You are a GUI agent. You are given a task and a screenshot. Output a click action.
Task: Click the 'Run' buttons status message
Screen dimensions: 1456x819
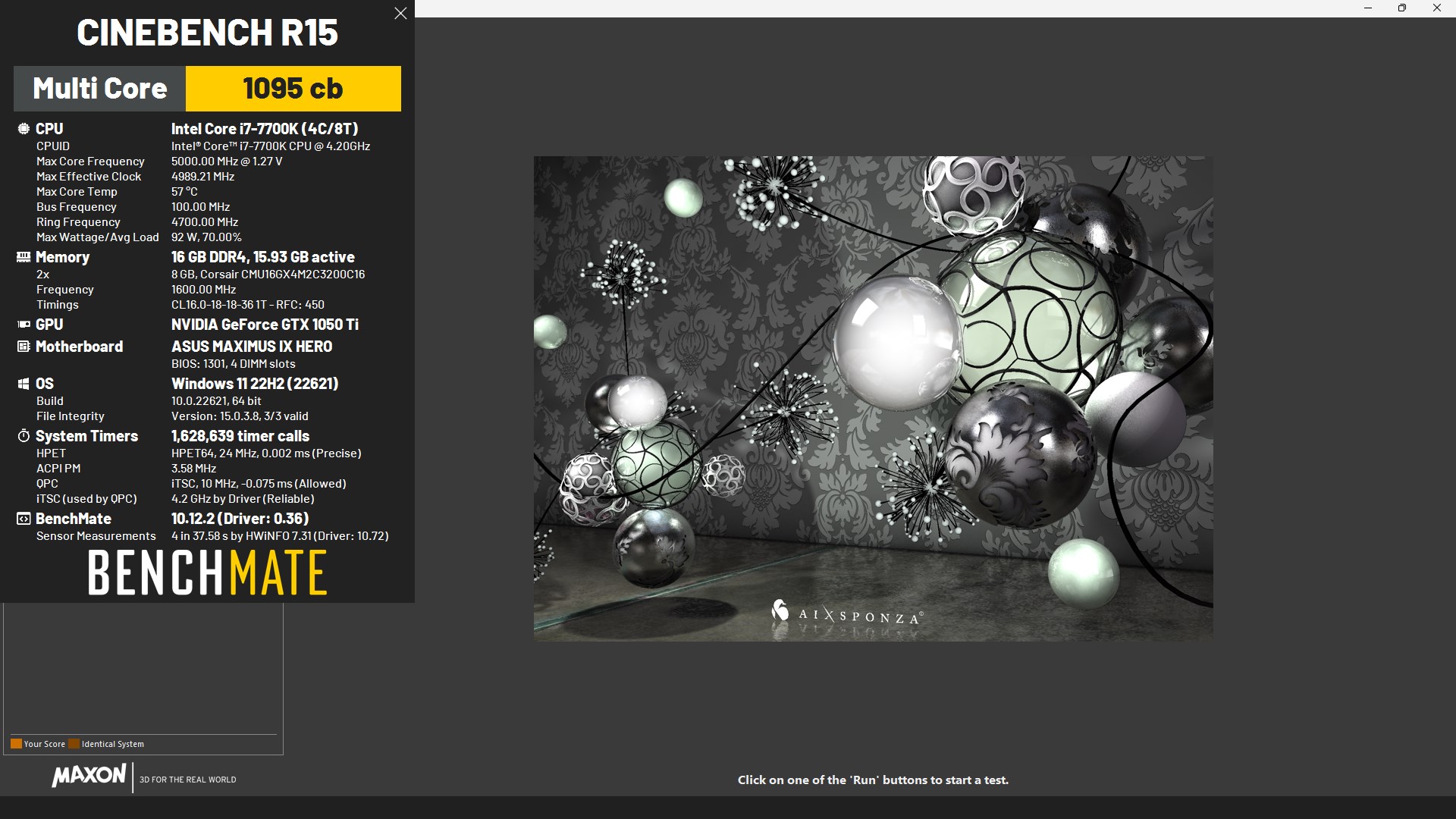coord(873,780)
